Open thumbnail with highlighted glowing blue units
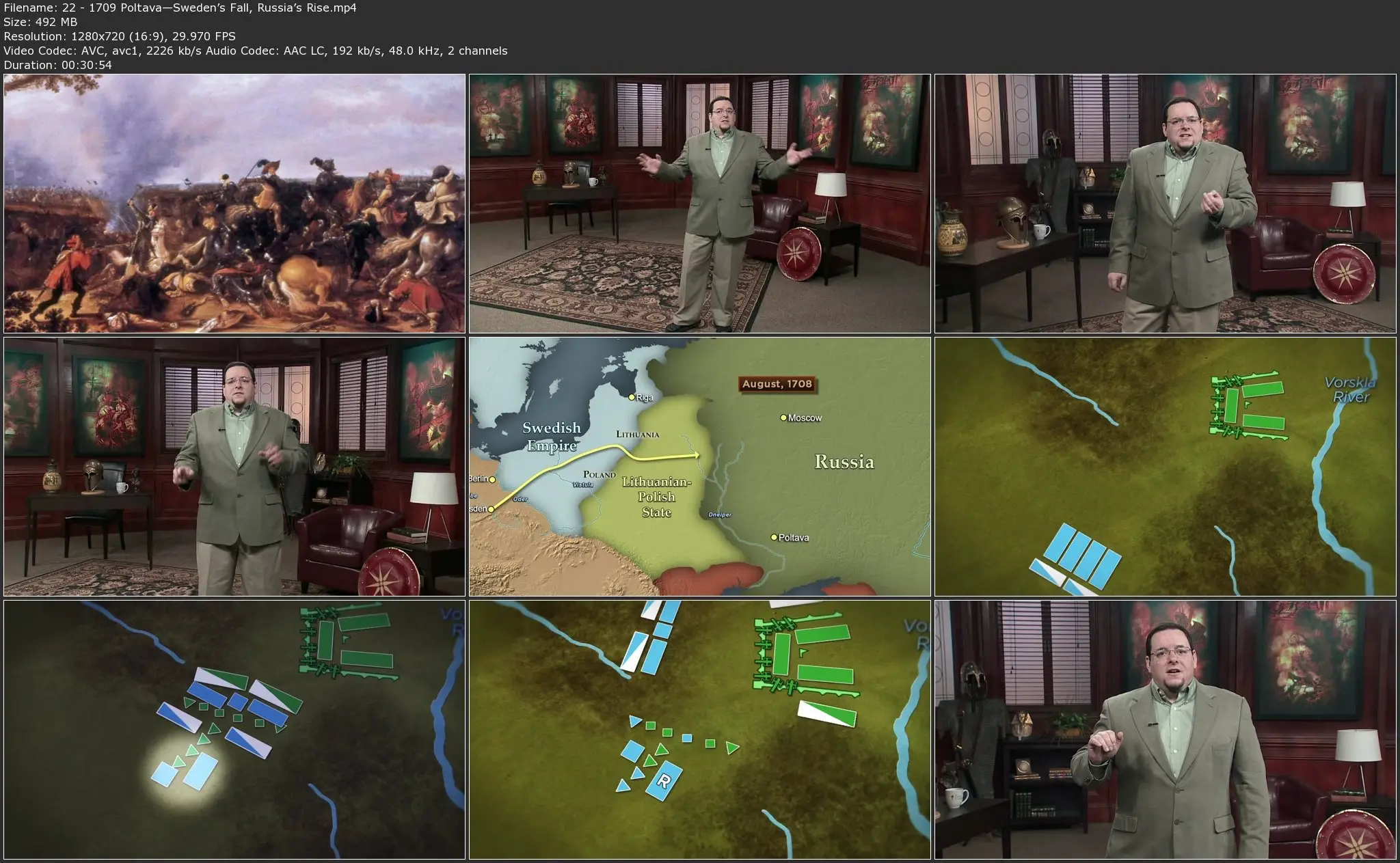The height and width of the screenshot is (863, 1400). coord(234,730)
